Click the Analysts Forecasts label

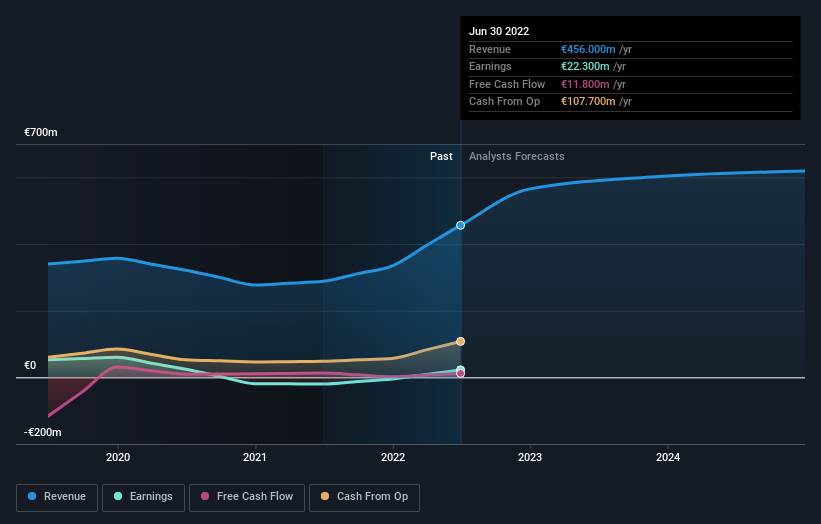516,156
